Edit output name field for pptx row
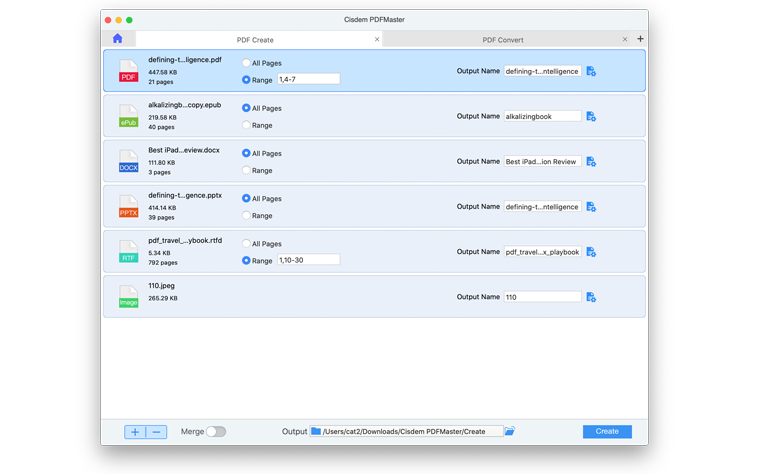The image size is (760, 474). [542, 207]
